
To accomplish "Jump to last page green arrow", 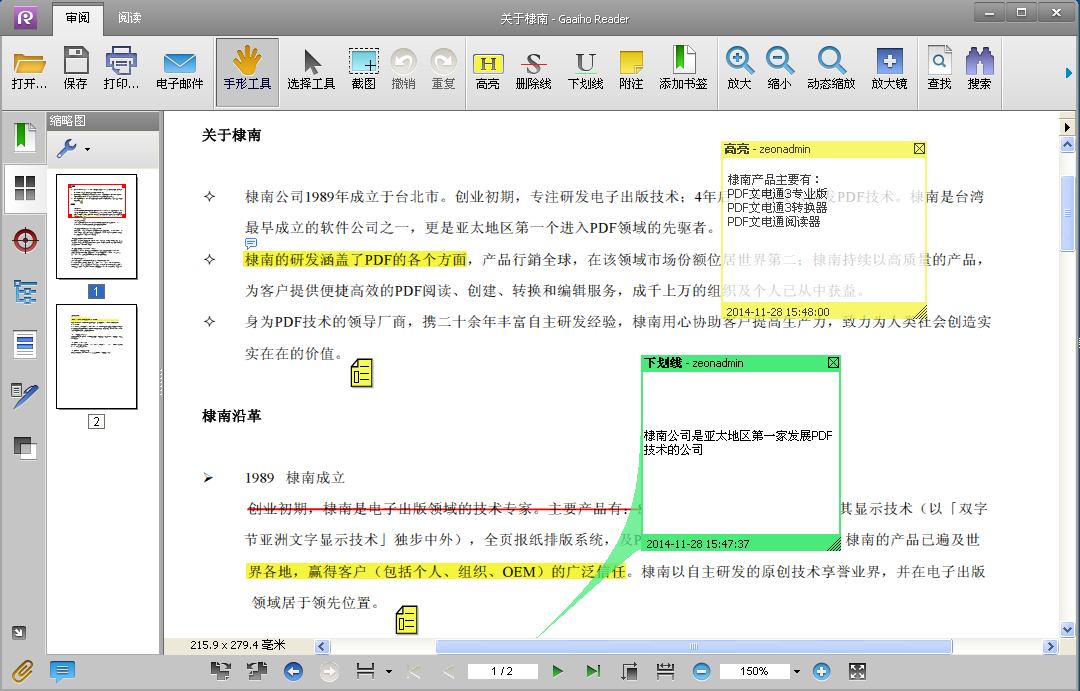I will click(x=592, y=671).
